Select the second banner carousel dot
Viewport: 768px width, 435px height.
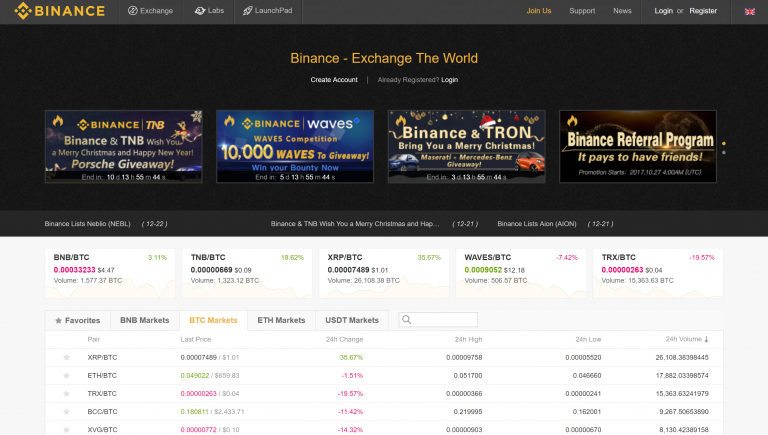(723, 152)
